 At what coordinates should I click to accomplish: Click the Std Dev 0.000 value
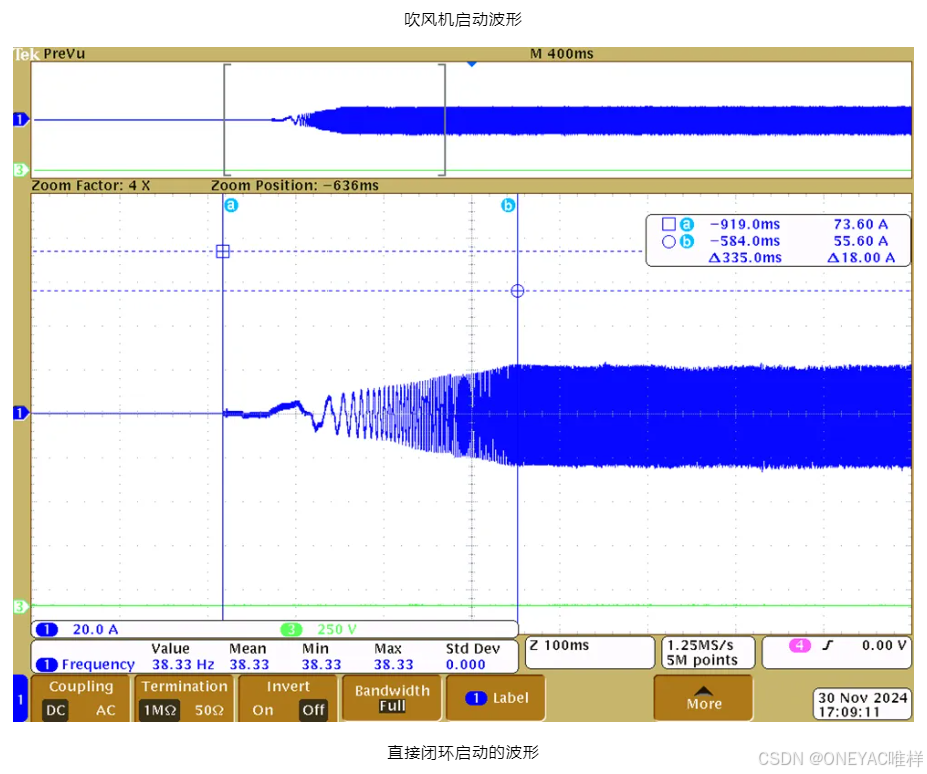tap(465, 665)
